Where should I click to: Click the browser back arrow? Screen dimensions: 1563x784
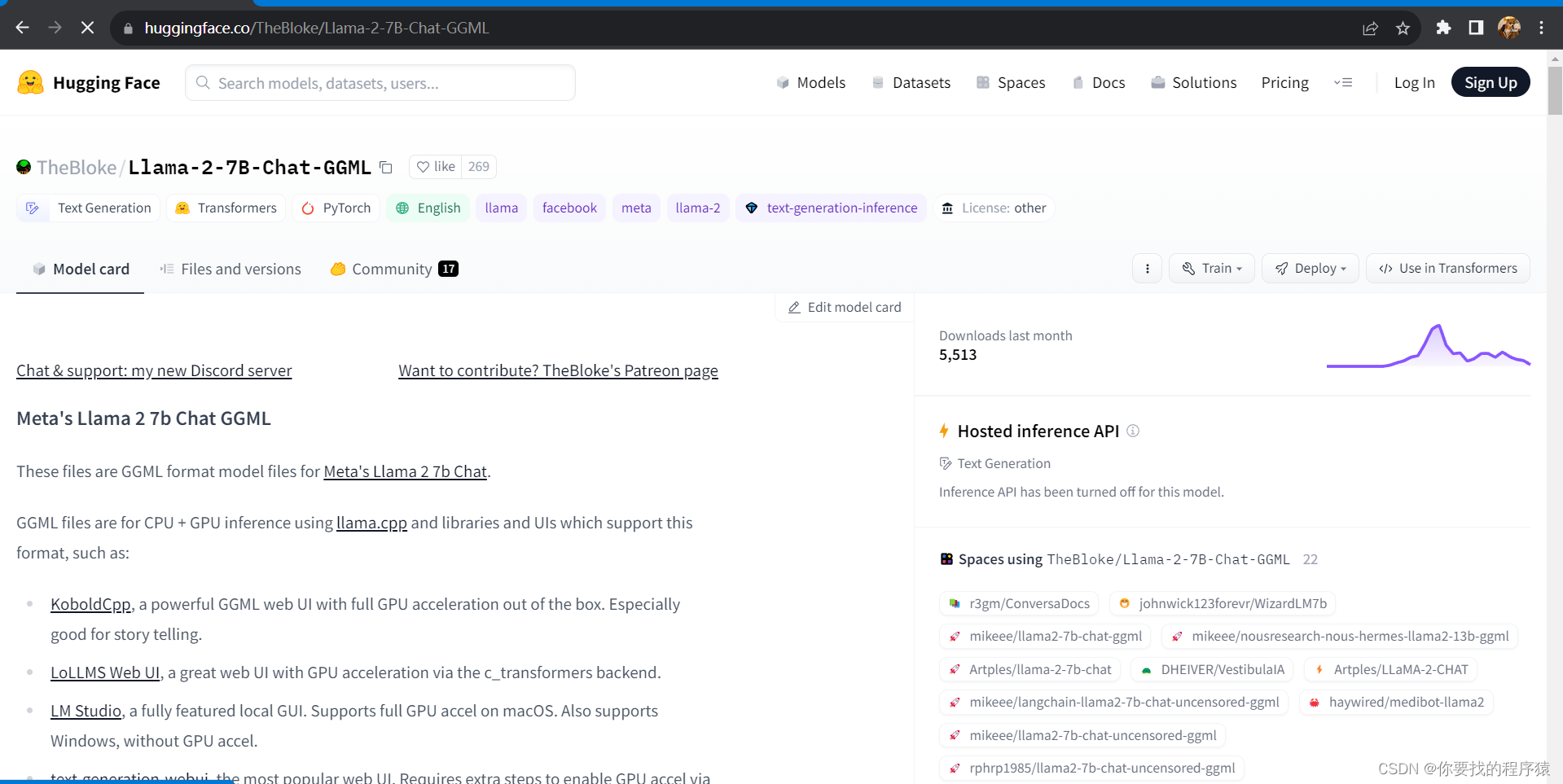(x=22, y=28)
